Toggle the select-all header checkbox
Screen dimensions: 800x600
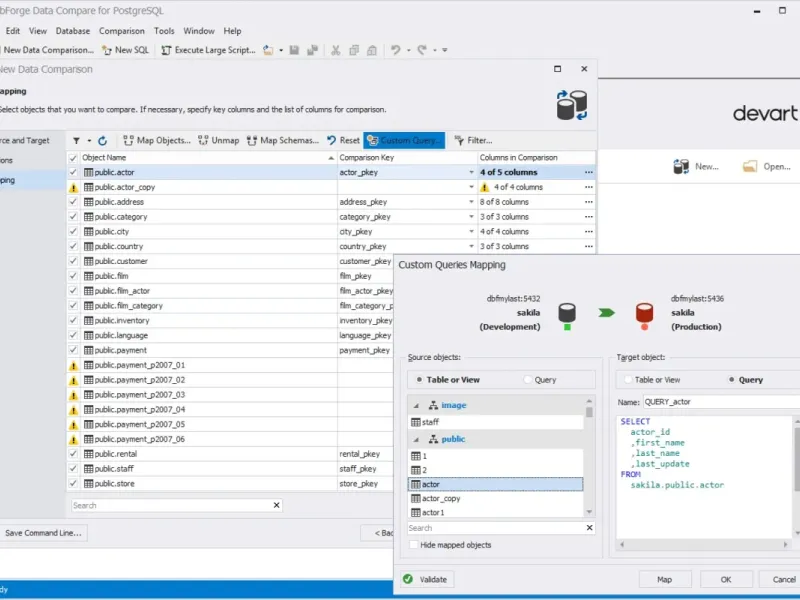point(73,158)
